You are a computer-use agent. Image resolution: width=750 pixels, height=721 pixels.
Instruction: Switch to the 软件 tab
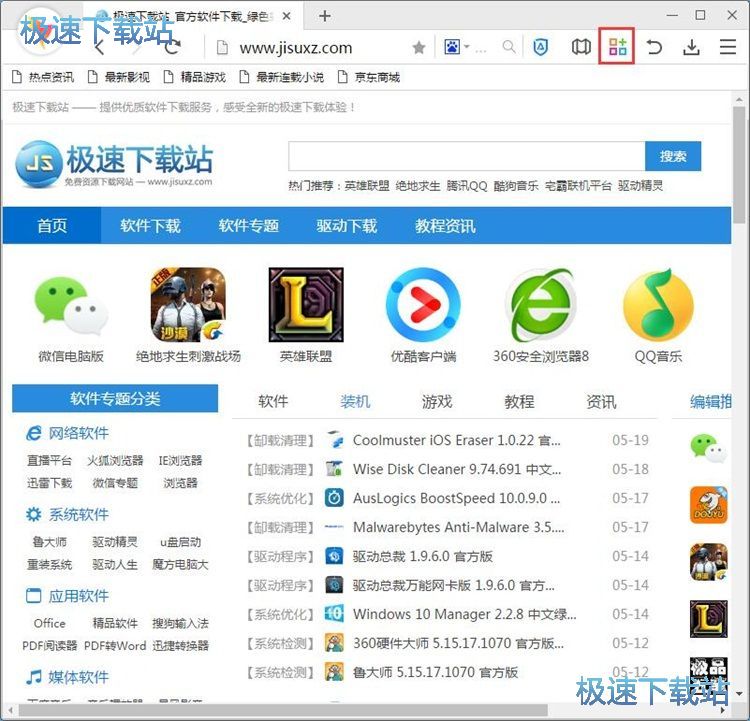[273, 401]
